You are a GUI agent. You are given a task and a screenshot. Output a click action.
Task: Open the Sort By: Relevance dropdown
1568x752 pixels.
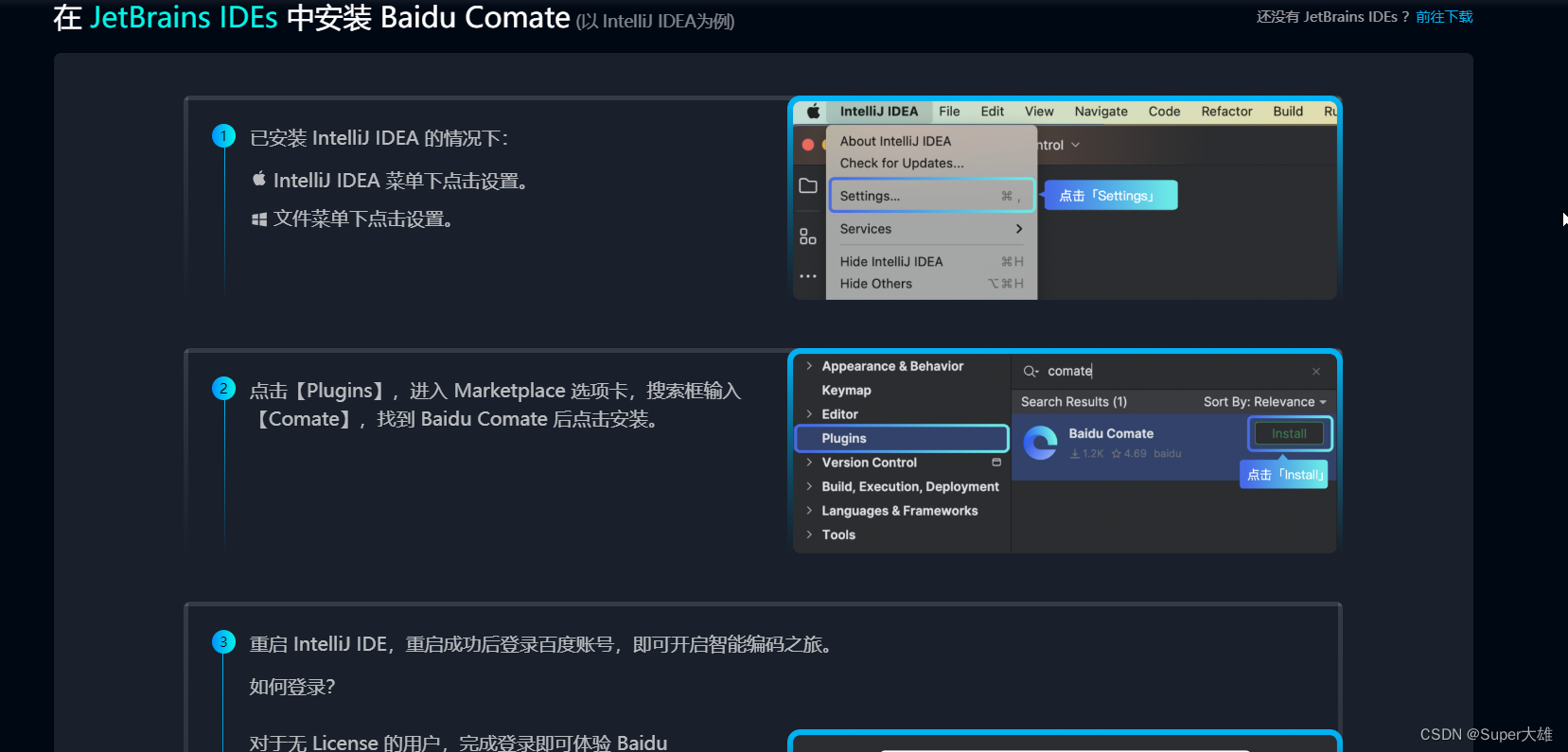point(1265,402)
